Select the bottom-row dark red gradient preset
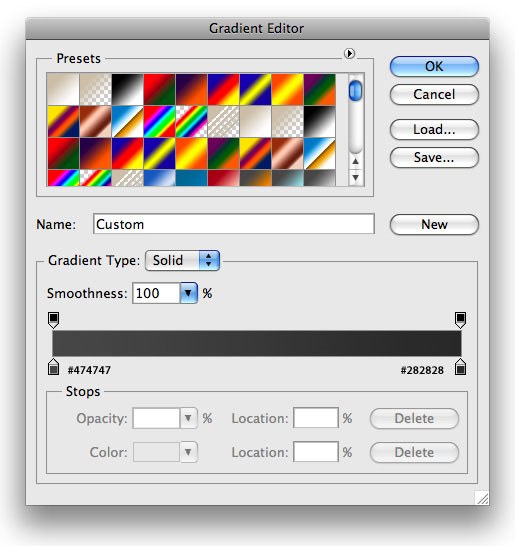 [224, 178]
